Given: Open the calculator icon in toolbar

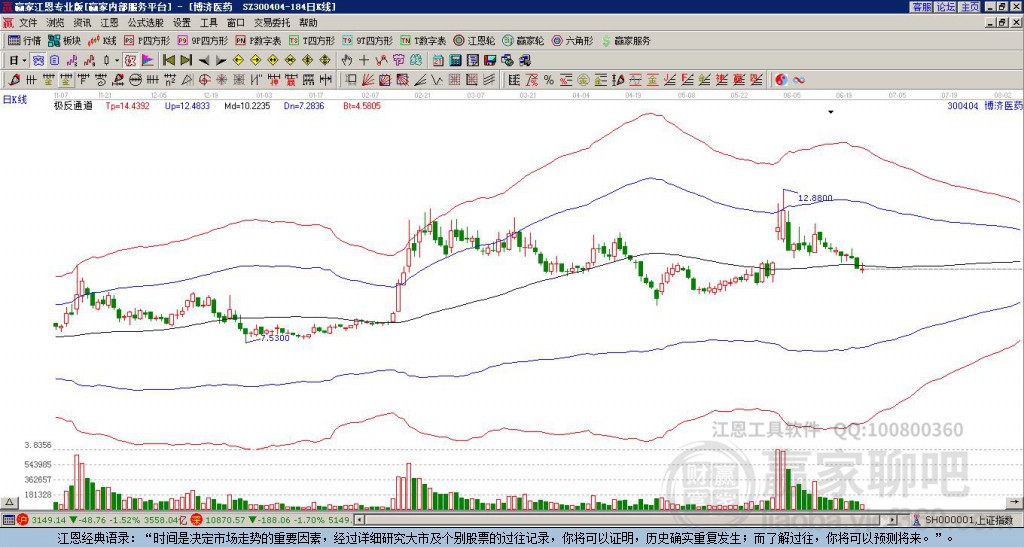Looking at the screenshot, I should 455,60.
